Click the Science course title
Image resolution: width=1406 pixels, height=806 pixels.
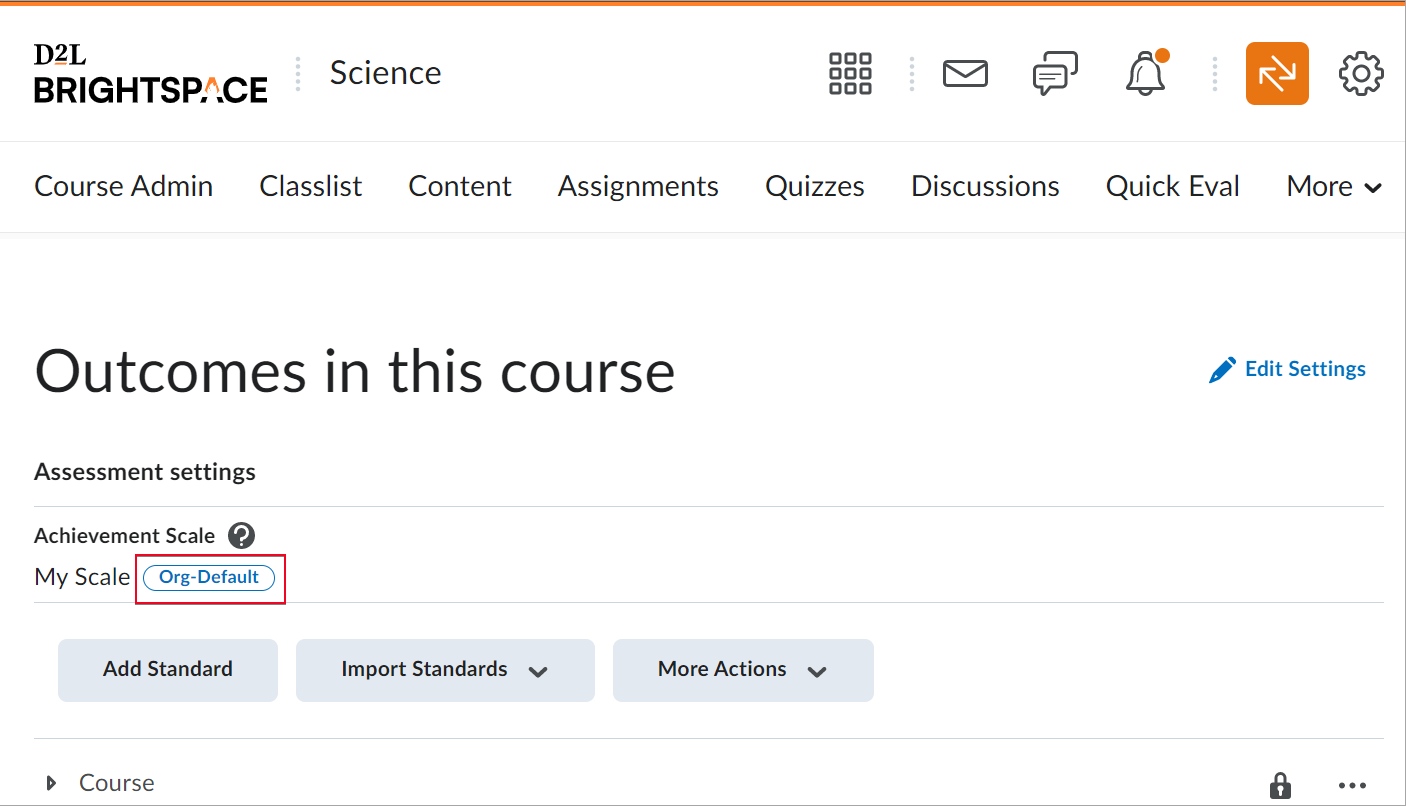(x=385, y=73)
